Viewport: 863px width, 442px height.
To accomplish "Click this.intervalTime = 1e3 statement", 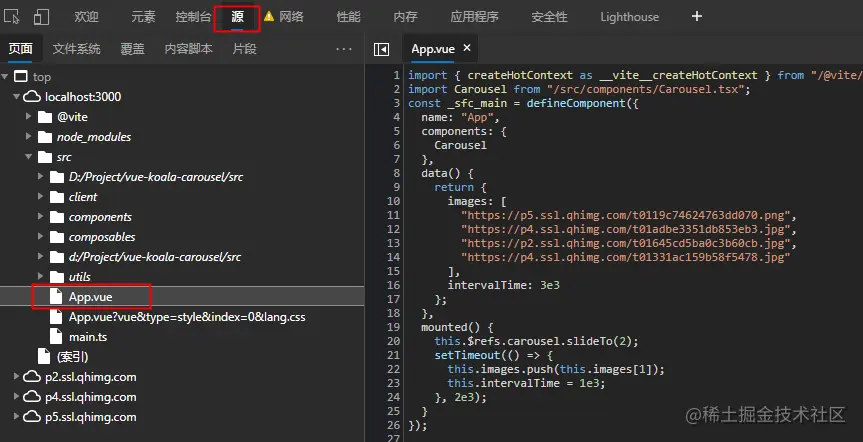I will (x=526, y=383).
